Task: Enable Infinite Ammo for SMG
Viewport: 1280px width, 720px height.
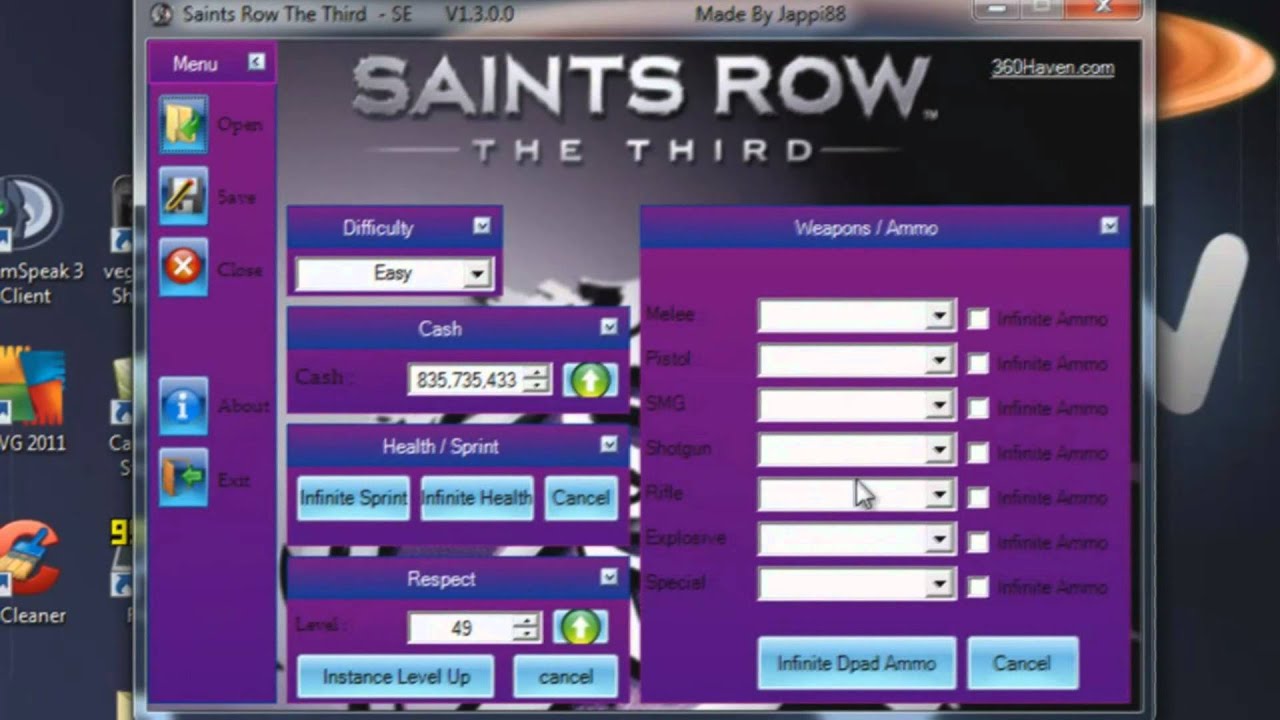Action: coord(978,408)
